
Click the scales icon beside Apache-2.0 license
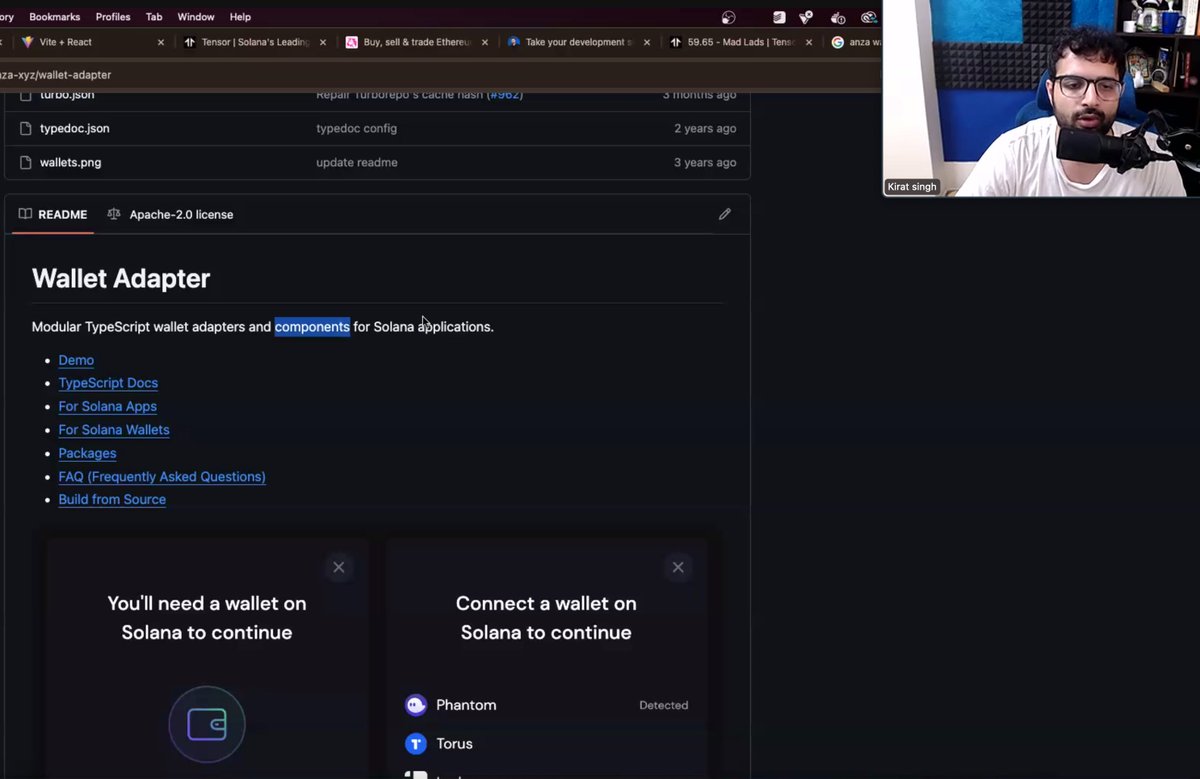[x=113, y=214]
